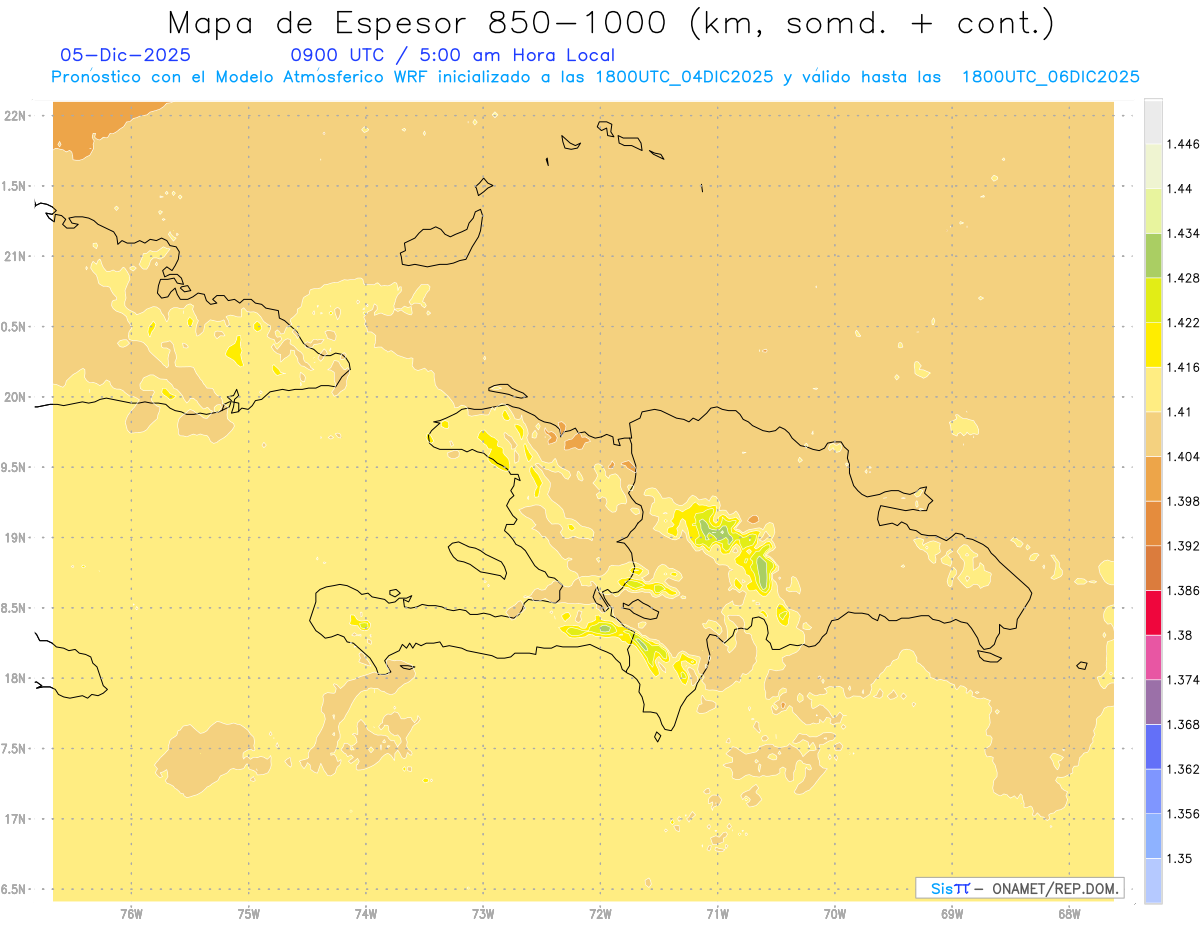Click the '0900 UTC / 5:00 am Hora Local' time label

coord(453,56)
